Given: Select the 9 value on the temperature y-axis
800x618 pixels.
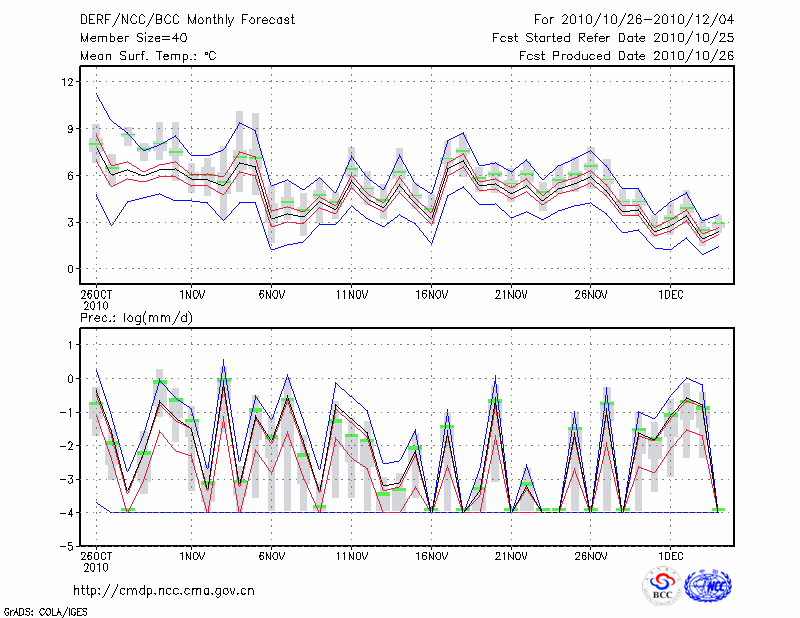Looking at the screenshot, I should coord(70,129).
